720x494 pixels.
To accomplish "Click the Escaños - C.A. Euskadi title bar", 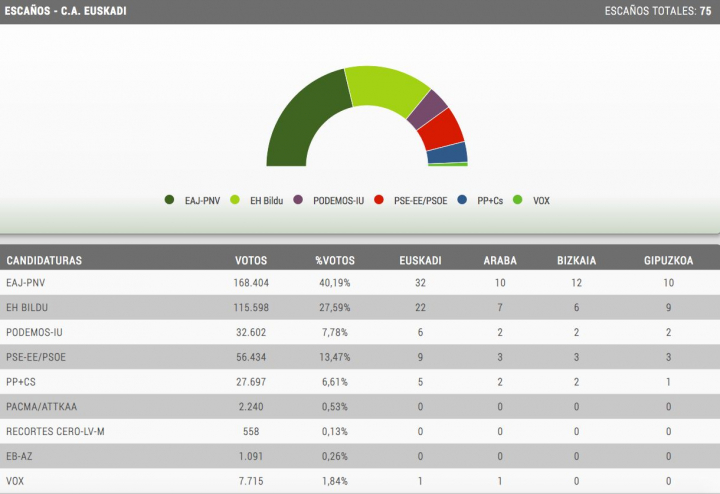I will pyautogui.click(x=66, y=11).
